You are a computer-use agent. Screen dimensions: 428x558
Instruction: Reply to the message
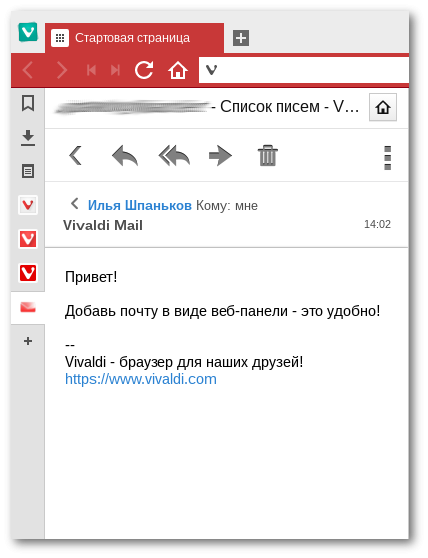[125, 156]
